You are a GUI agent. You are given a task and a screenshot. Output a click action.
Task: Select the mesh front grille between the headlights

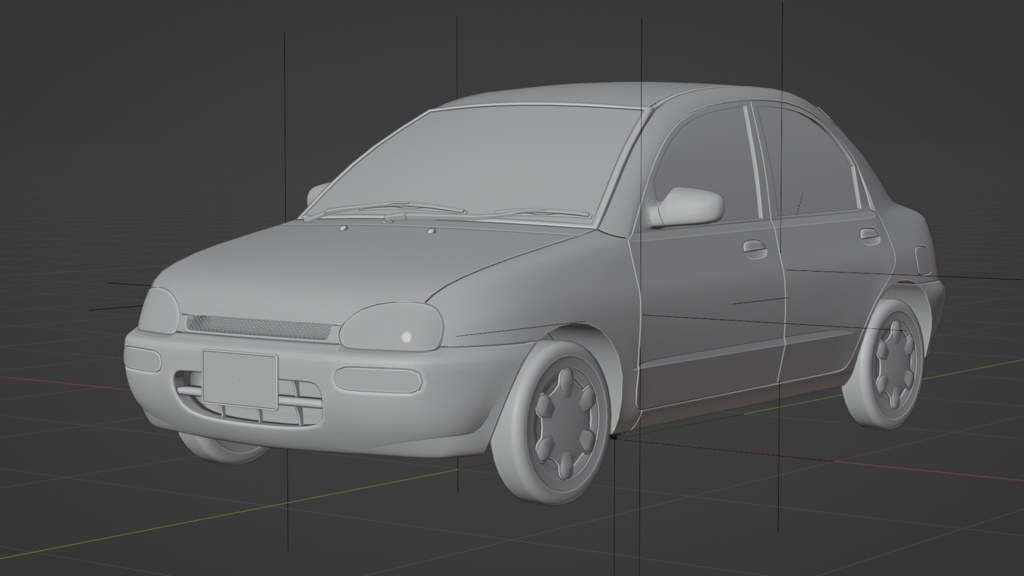[259, 327]
